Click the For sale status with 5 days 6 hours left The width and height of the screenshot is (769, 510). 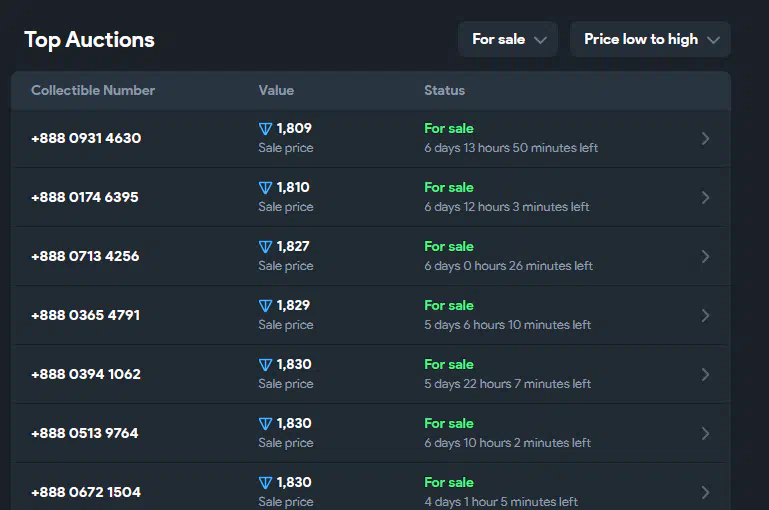coord(449,305)
